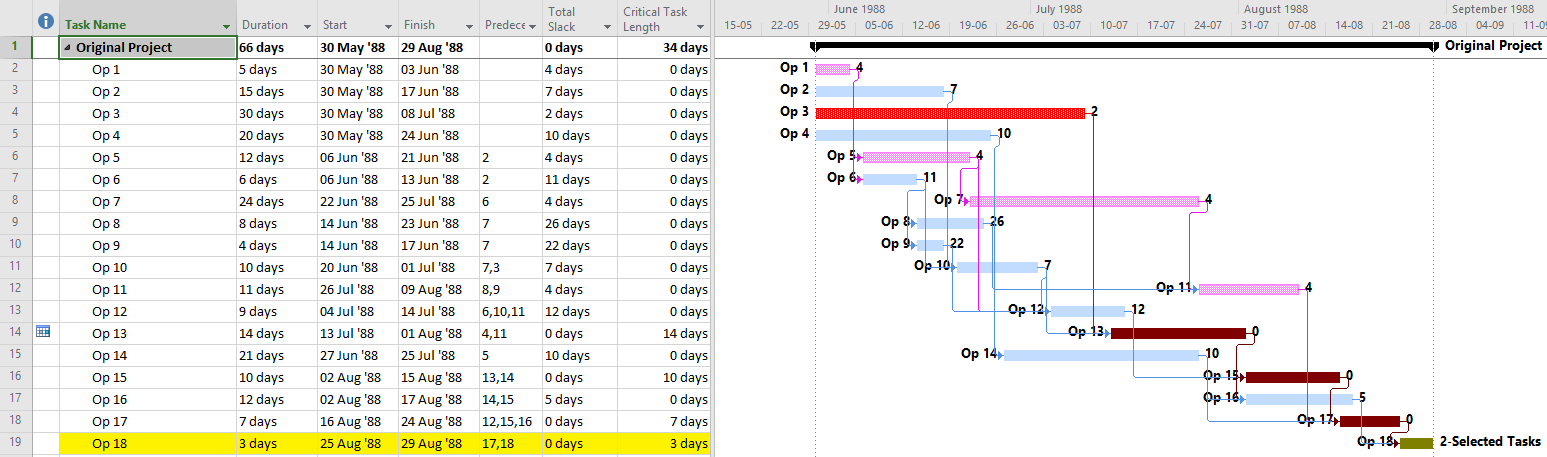
Task: Click the Op 7 duration cell
Action: 277,201
